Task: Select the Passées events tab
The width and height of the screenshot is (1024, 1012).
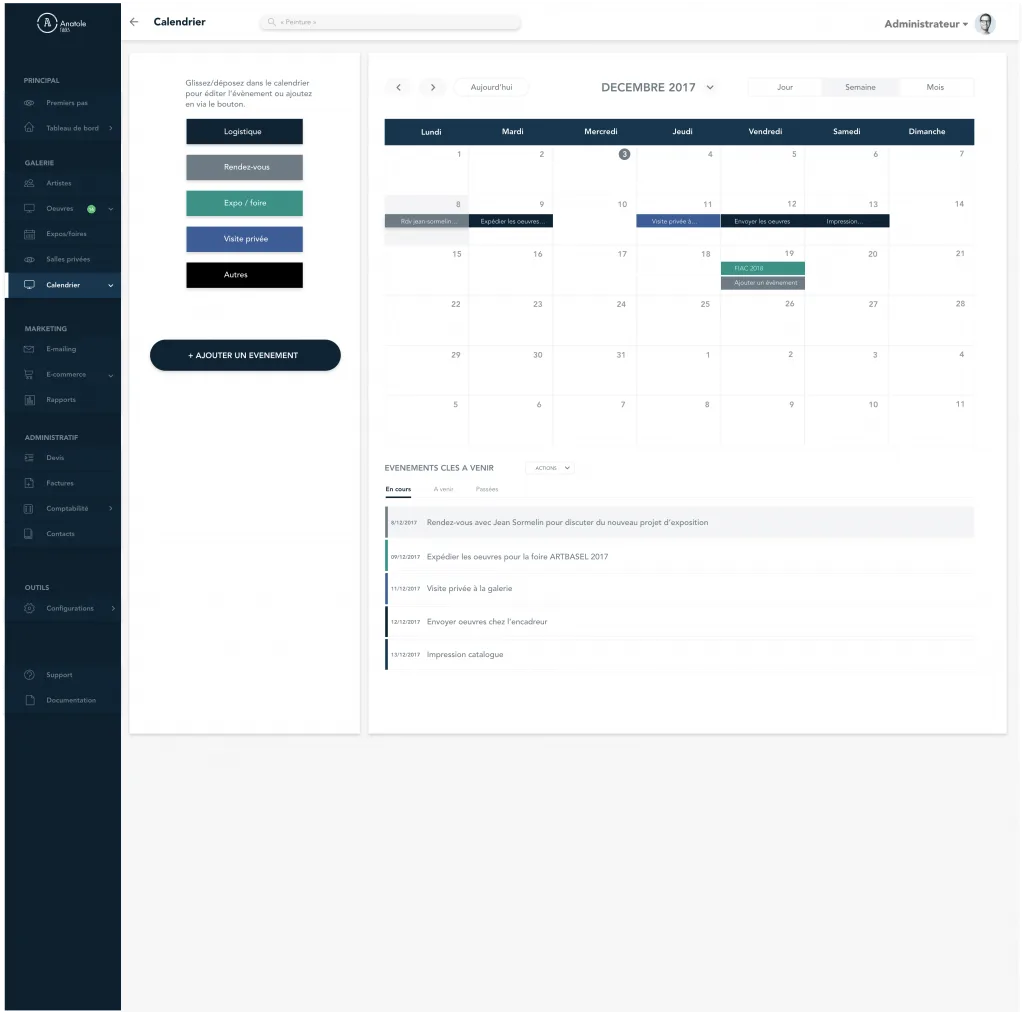Action: pyautogui.click(x=487, y=490)
